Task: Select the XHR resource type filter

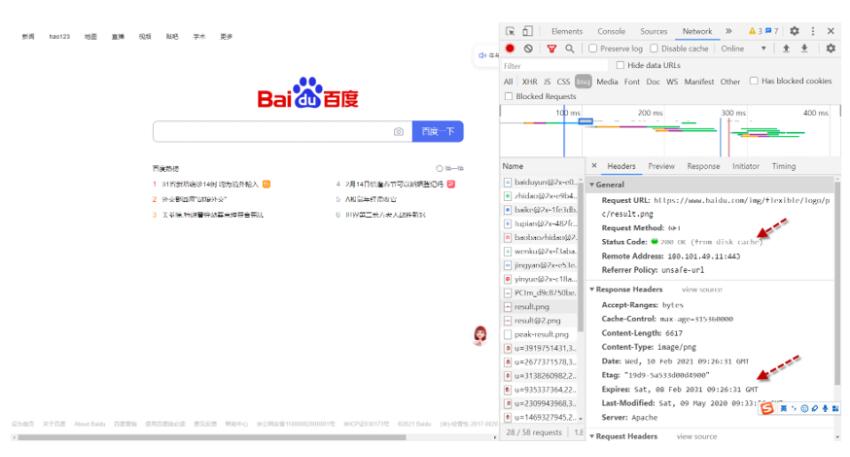Action: pos(530,82)
